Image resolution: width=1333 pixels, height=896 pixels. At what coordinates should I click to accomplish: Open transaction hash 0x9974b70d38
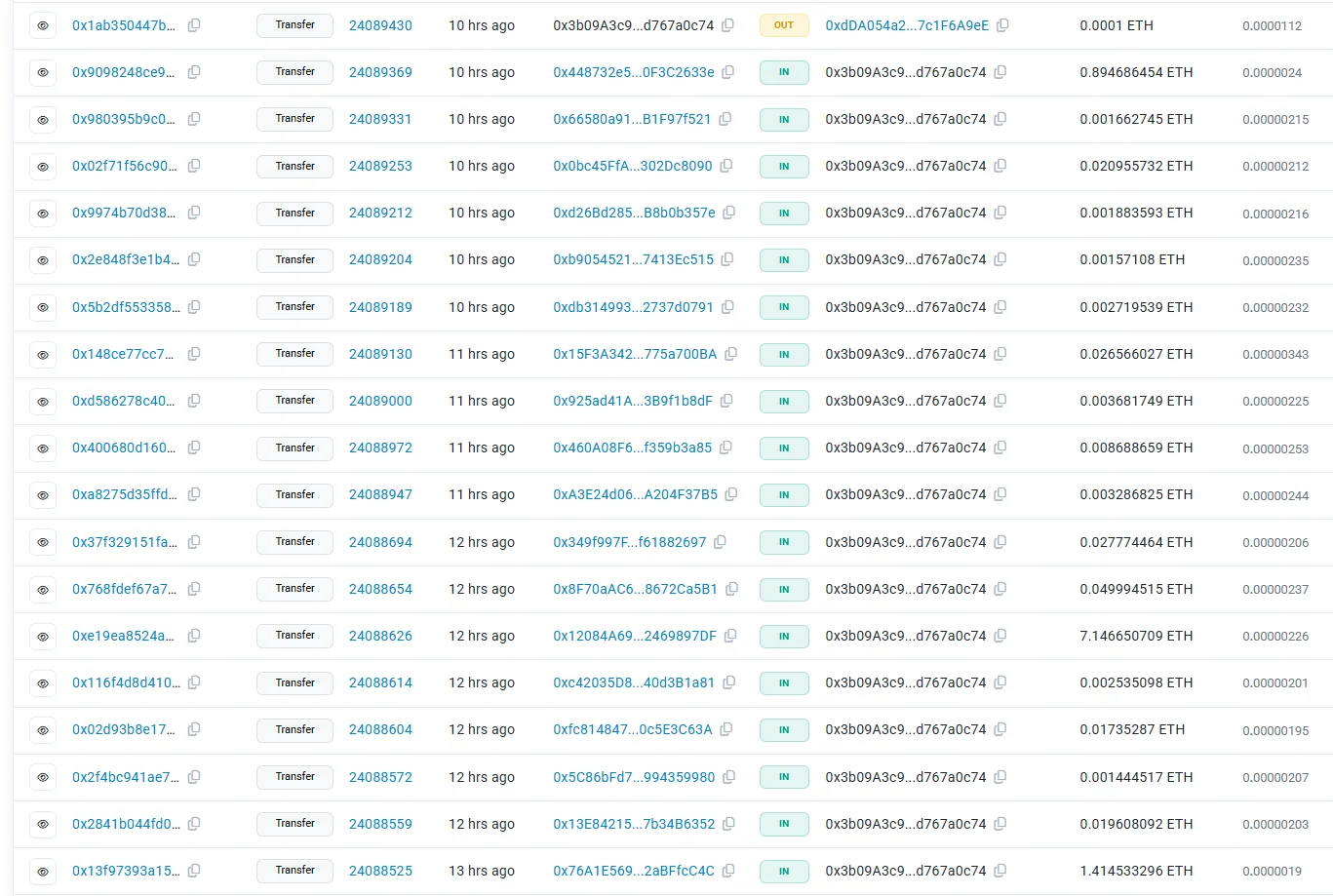tap(125, 213)
